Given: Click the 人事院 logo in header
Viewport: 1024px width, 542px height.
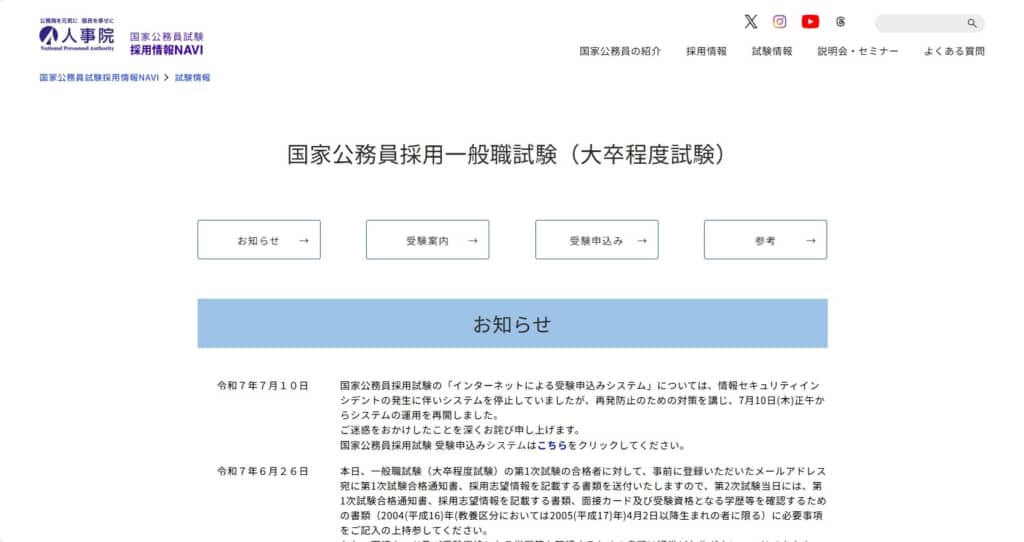Looking at the screenshot, I should pyautogui.click(x=77, y=35).
